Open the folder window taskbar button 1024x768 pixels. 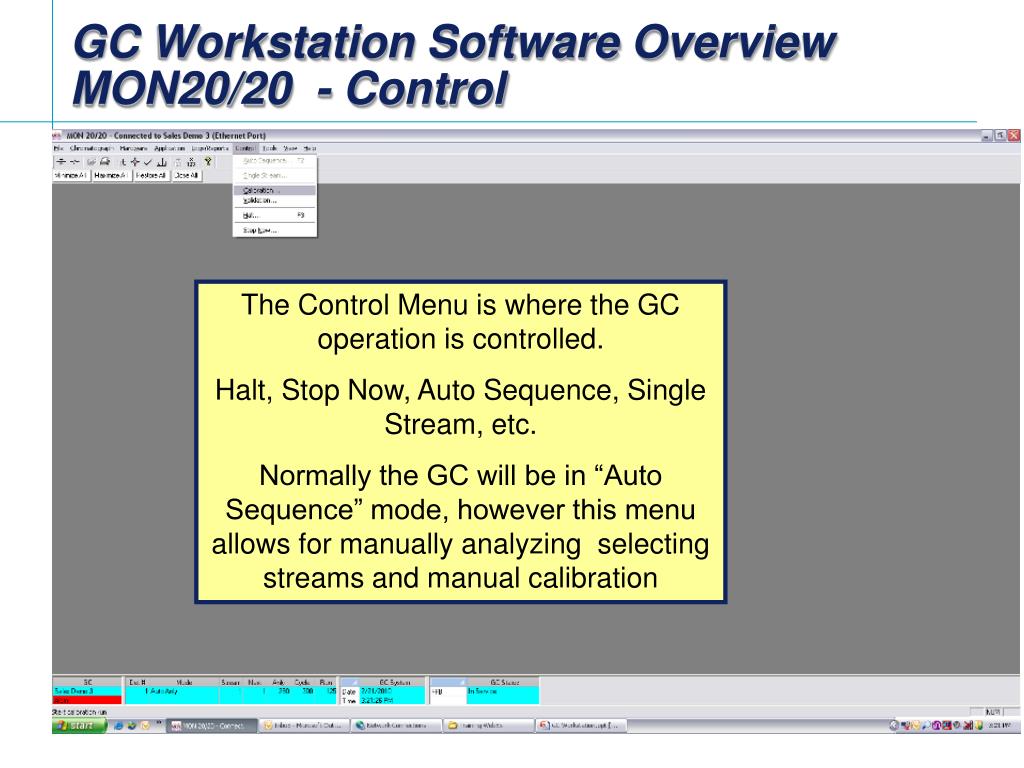[488, 726]
